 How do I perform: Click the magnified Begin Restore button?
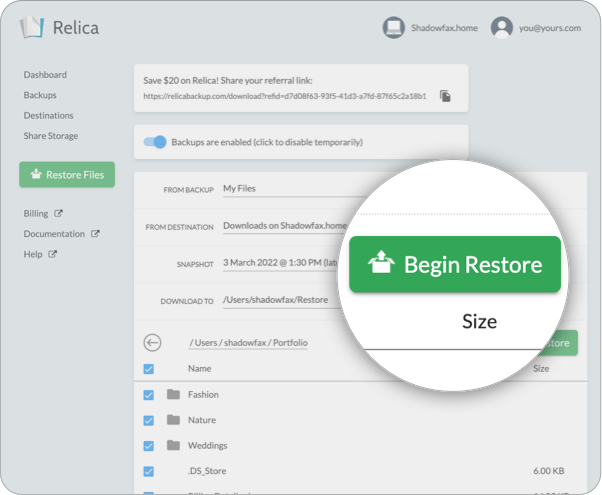pos(455,264)
